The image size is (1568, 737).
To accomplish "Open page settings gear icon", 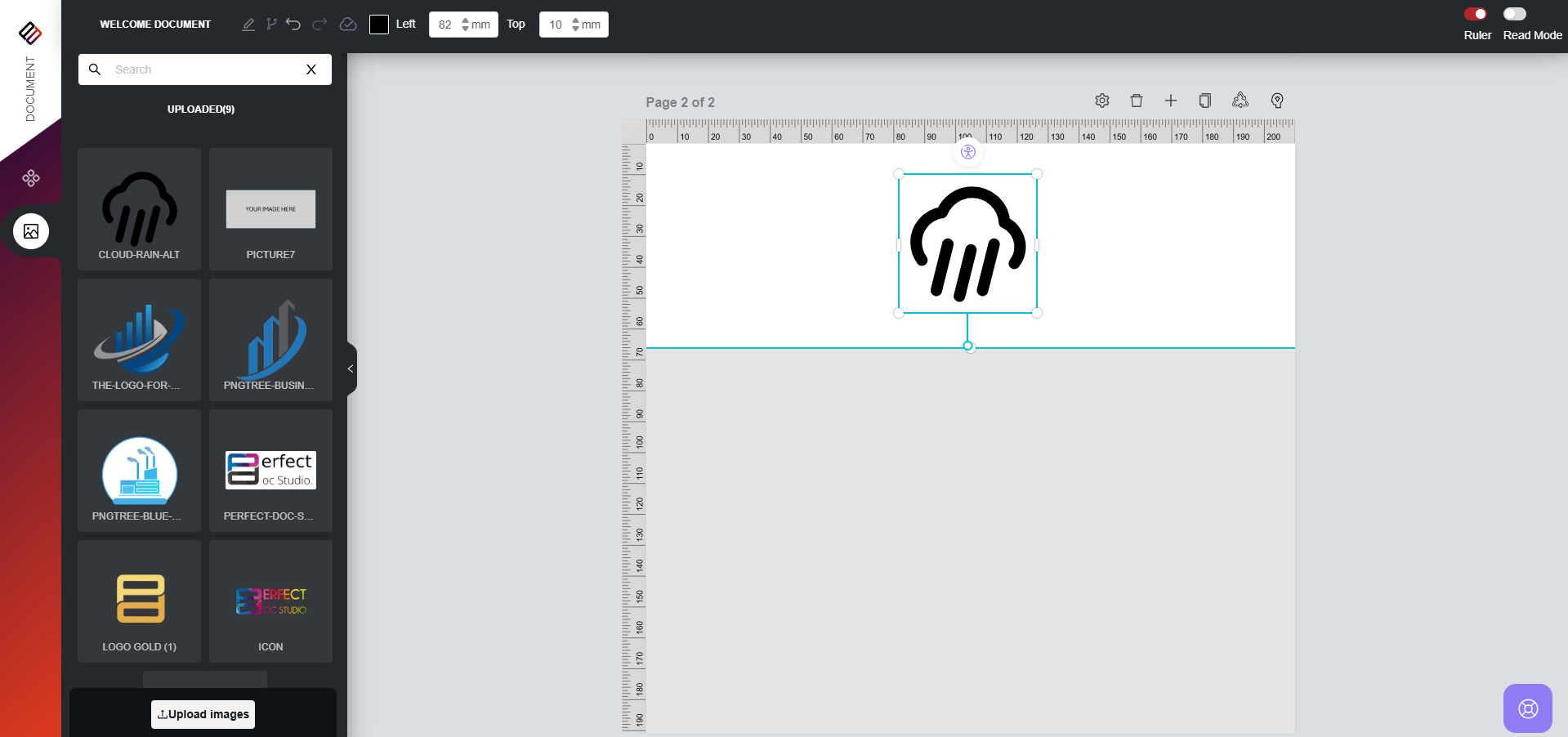I will click(1102, 100).
